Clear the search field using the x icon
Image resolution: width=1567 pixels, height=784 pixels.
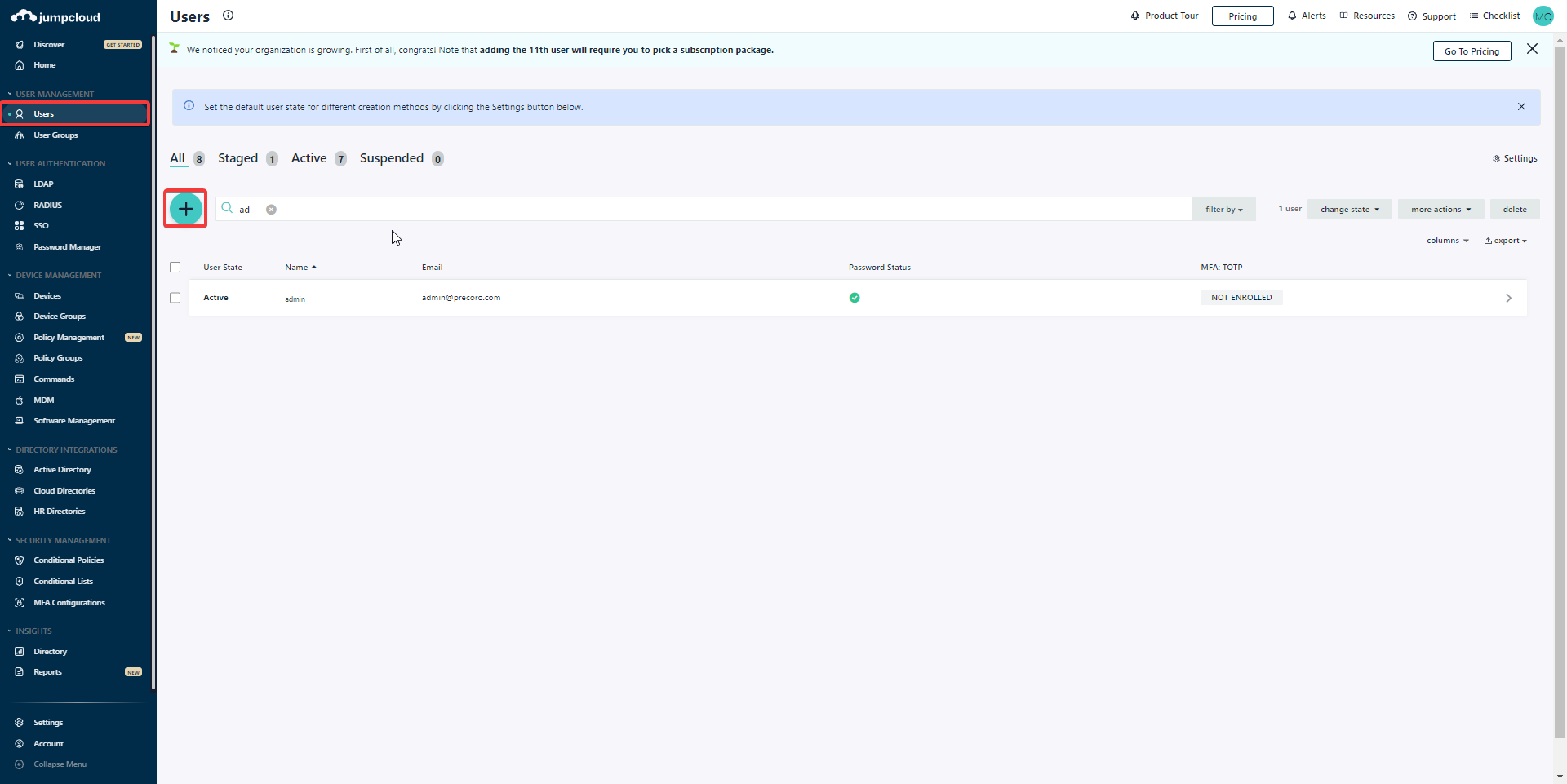[x=271, y=209]
